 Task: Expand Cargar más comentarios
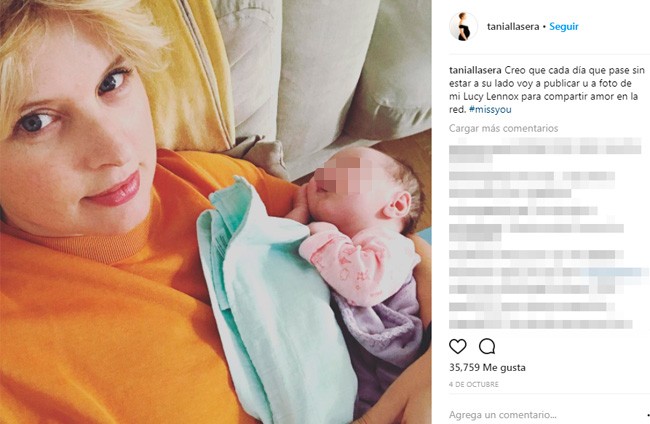click(503, 128)
